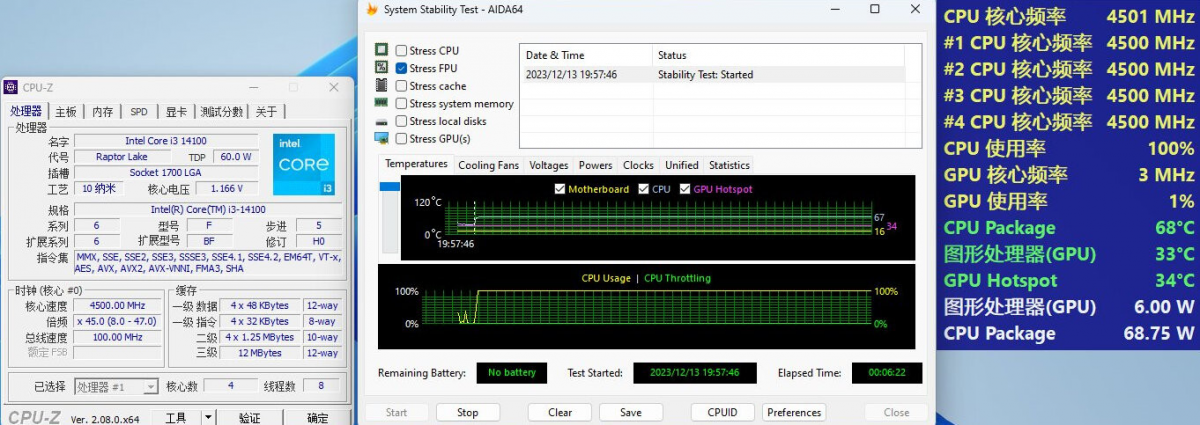The width and height of the screenshot is (1200, 425).
Task: Open the Statistics tab in AIDA64
Action: (x=729, y=165)
